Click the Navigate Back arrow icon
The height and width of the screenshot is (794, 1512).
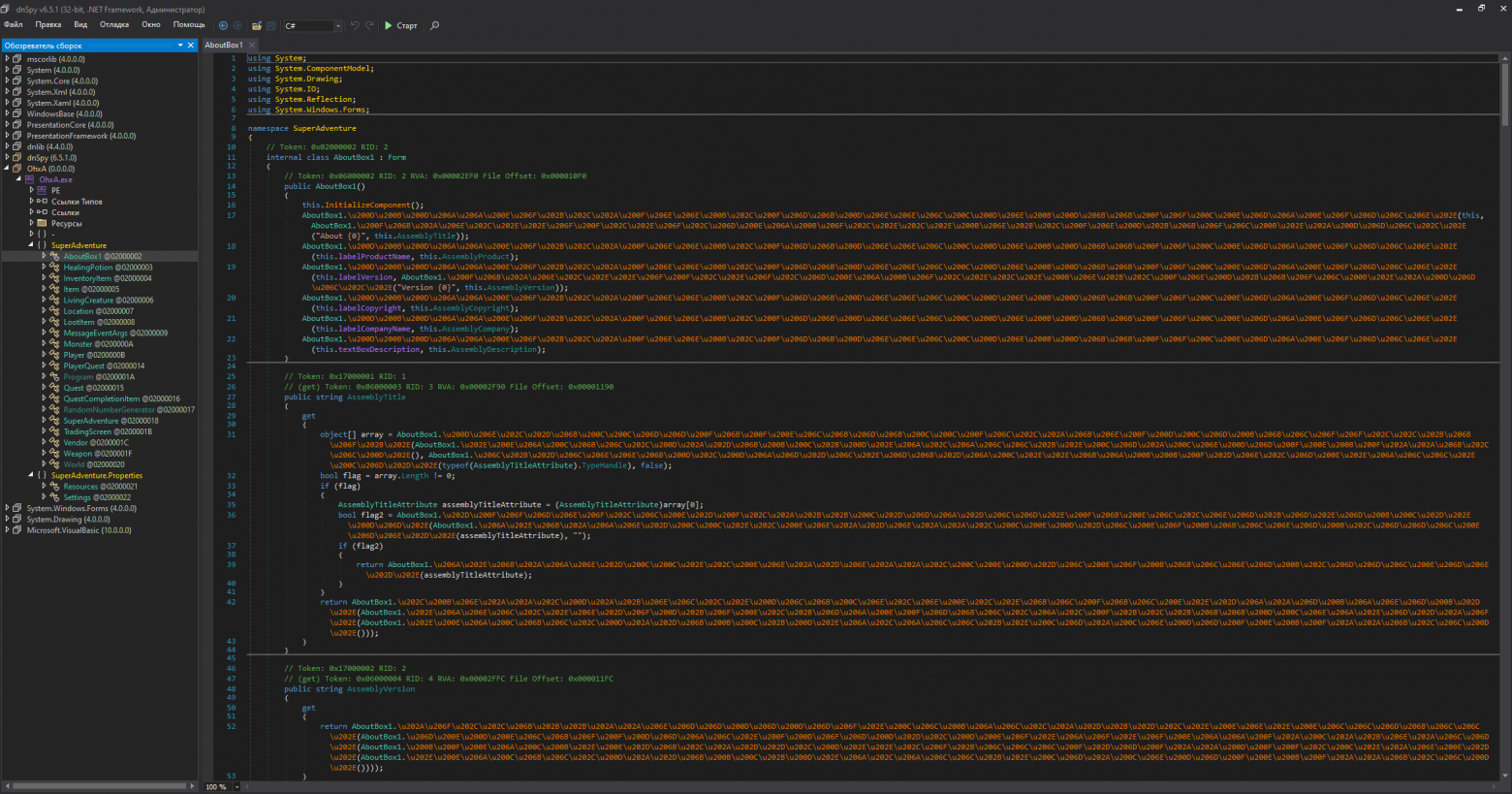[x=223, y=25]
